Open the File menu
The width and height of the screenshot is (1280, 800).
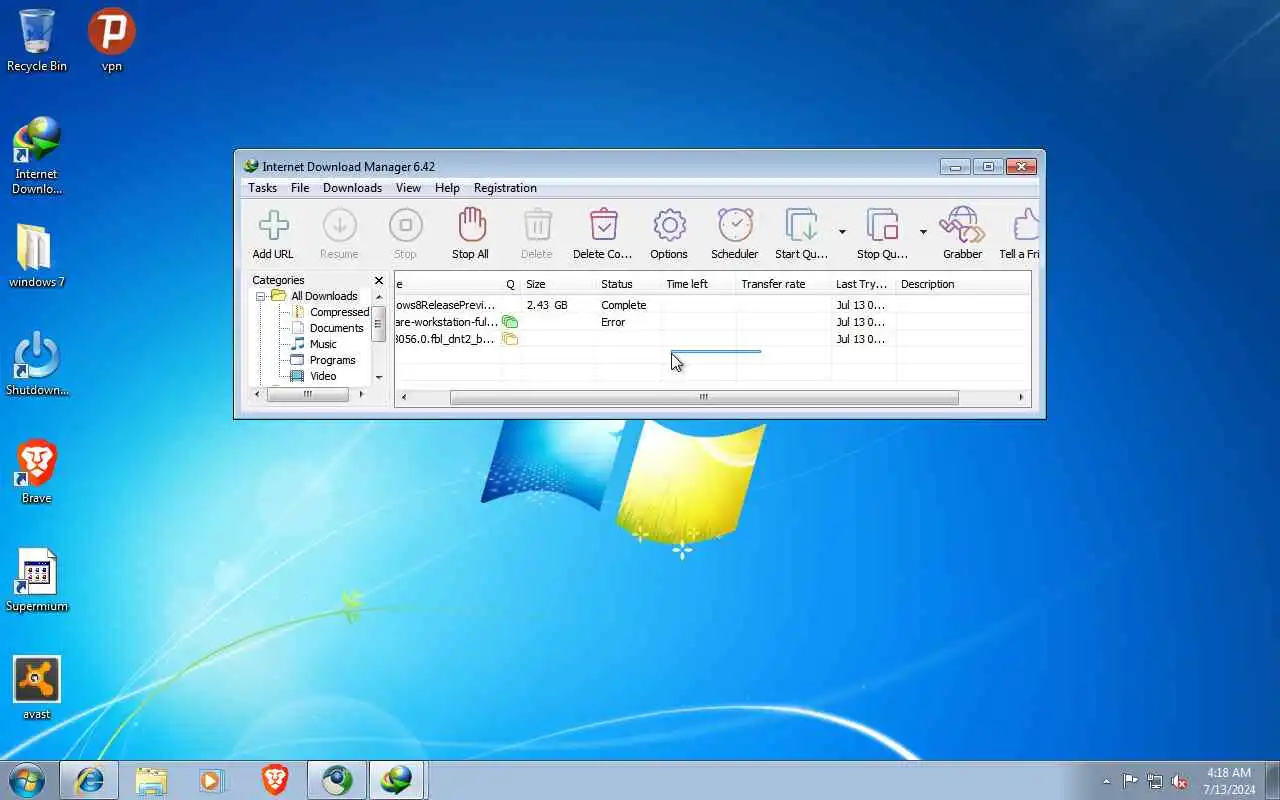tap(300, 188)
